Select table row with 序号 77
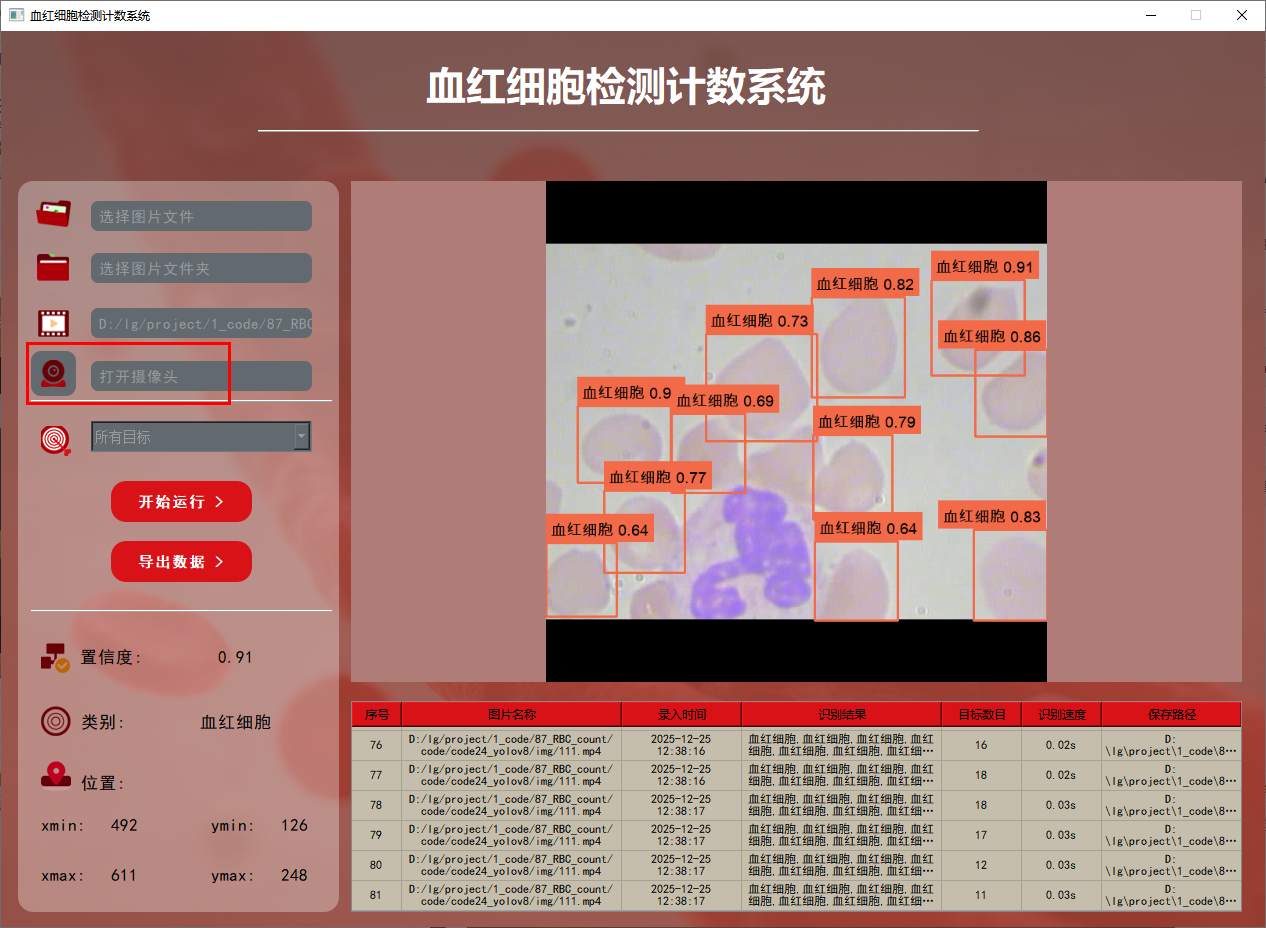This screenshot has width=1266, height=928. pyautogui.click(x=796, y=775)
